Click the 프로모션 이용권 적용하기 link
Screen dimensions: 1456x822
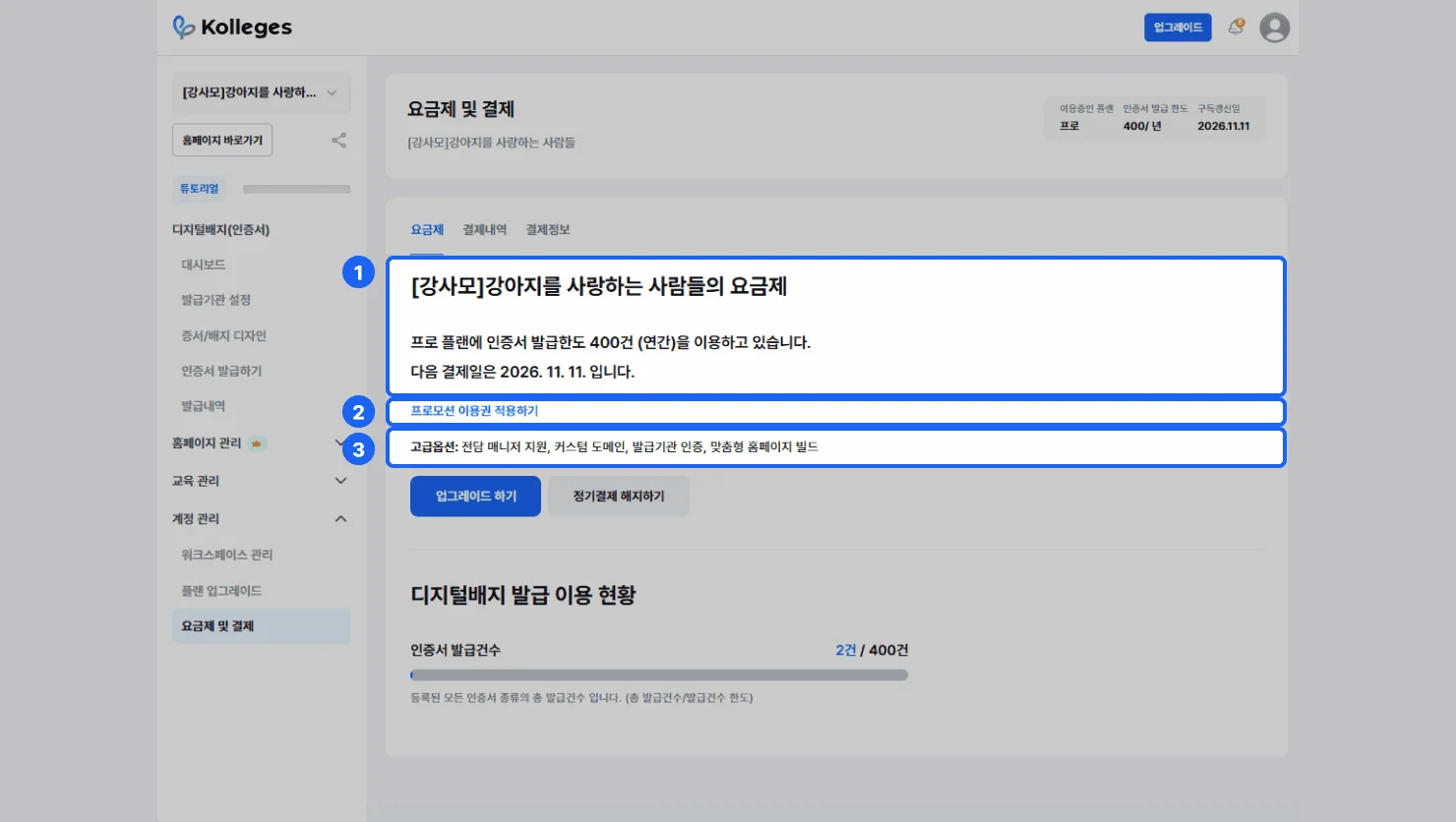pyautogui.click(x=474, y=411)
